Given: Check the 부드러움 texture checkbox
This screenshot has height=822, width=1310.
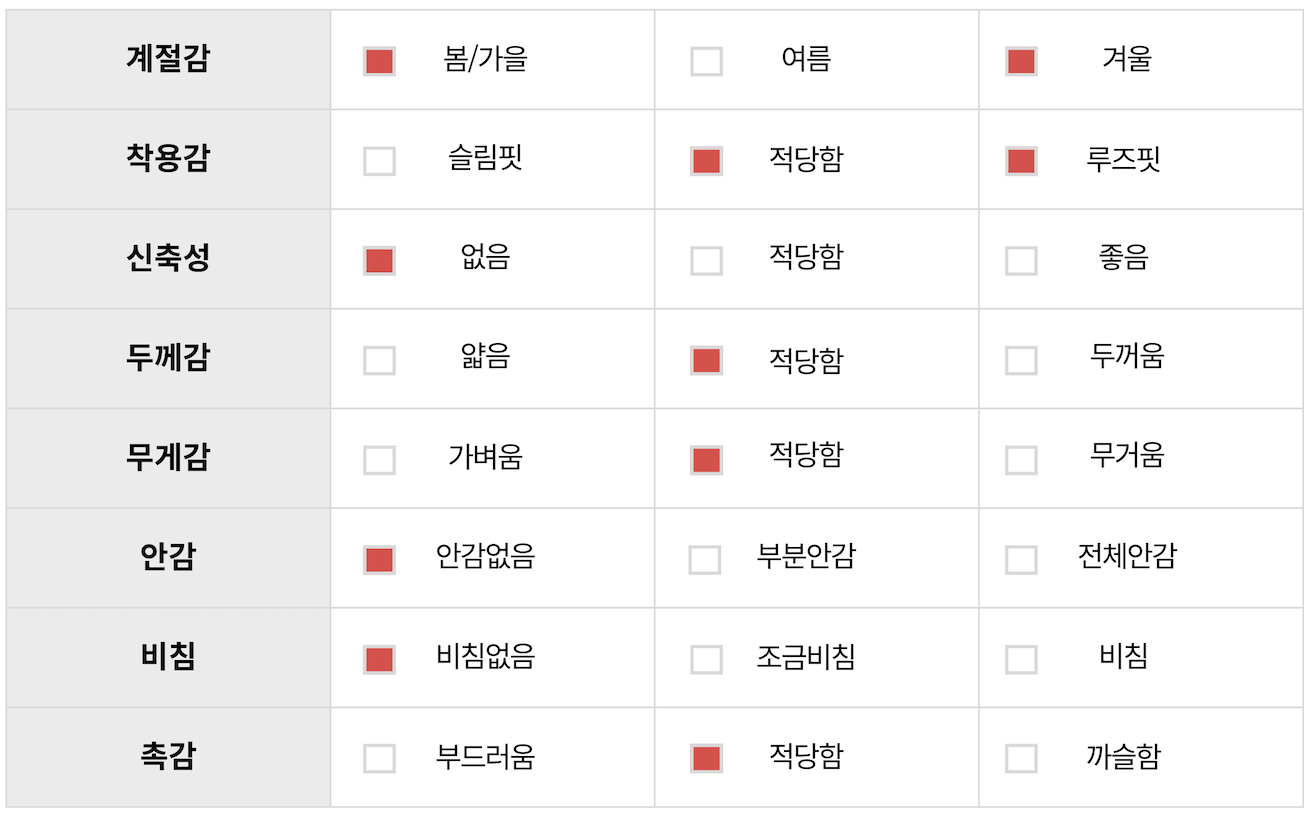Looking at the screenshot, I should [x=379, y=759].
